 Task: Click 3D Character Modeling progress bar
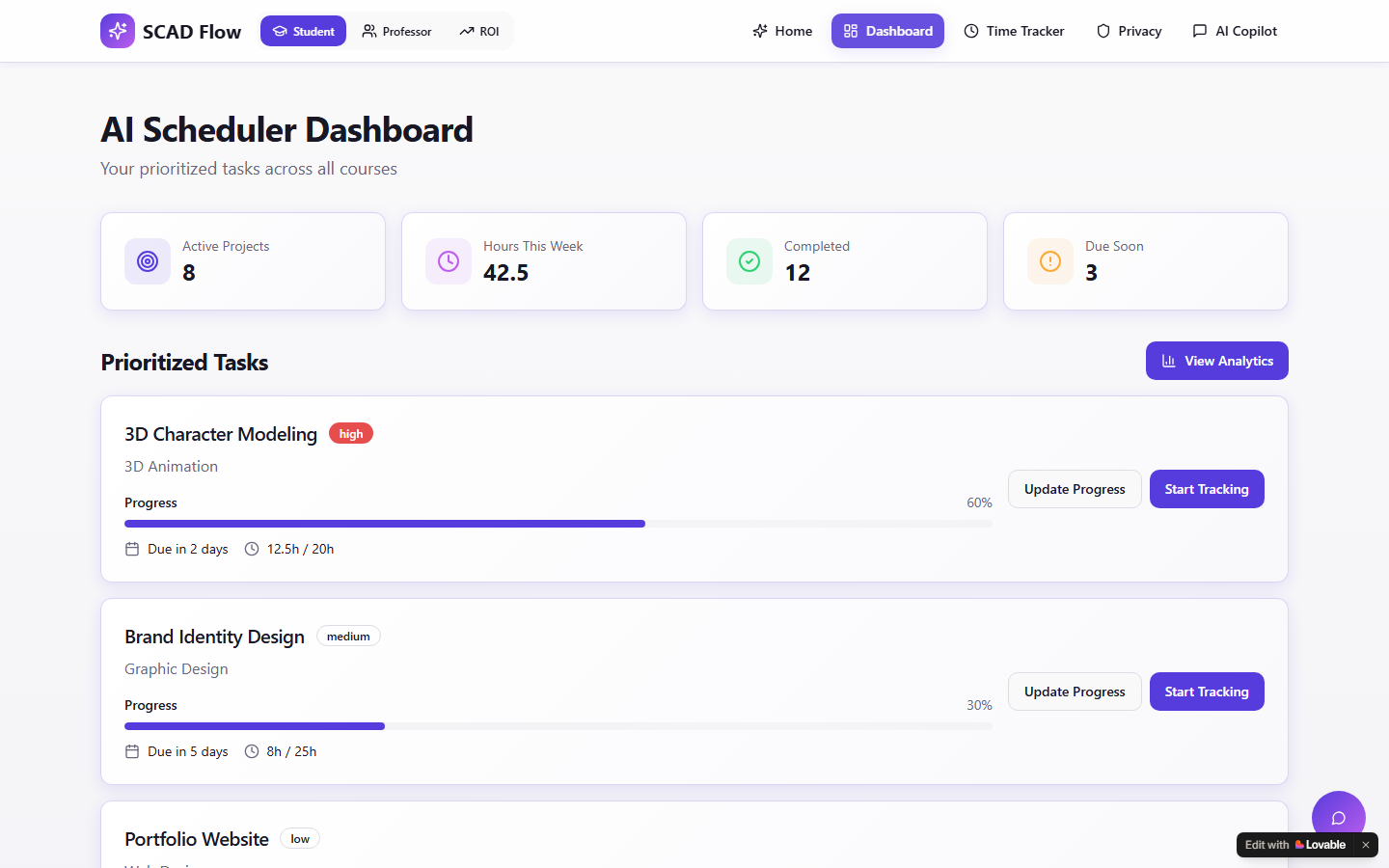558,524
